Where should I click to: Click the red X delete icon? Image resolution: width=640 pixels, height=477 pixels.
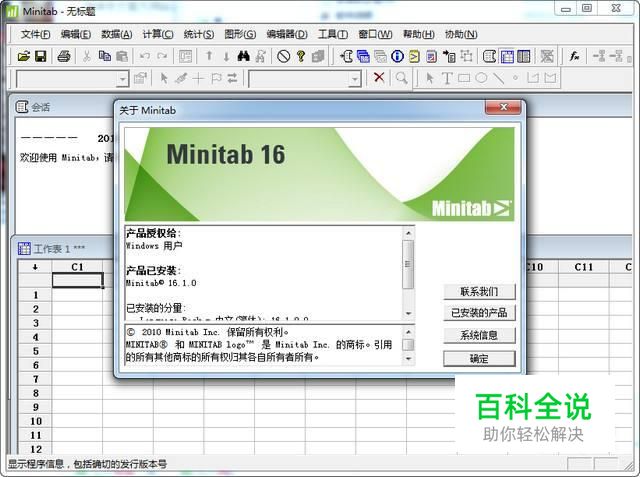coord(379,77)
